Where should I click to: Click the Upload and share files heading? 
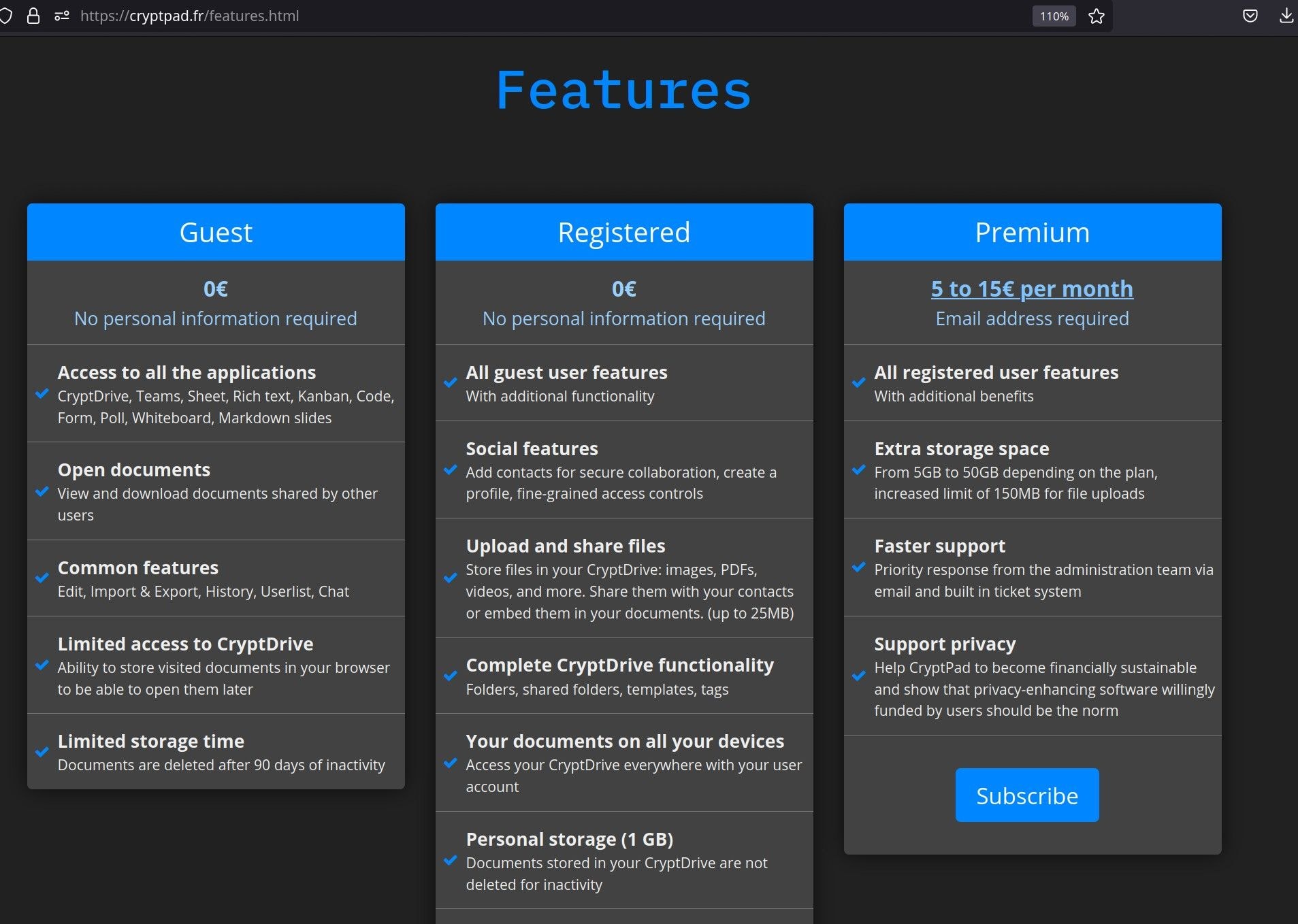(x=566, y=546)
